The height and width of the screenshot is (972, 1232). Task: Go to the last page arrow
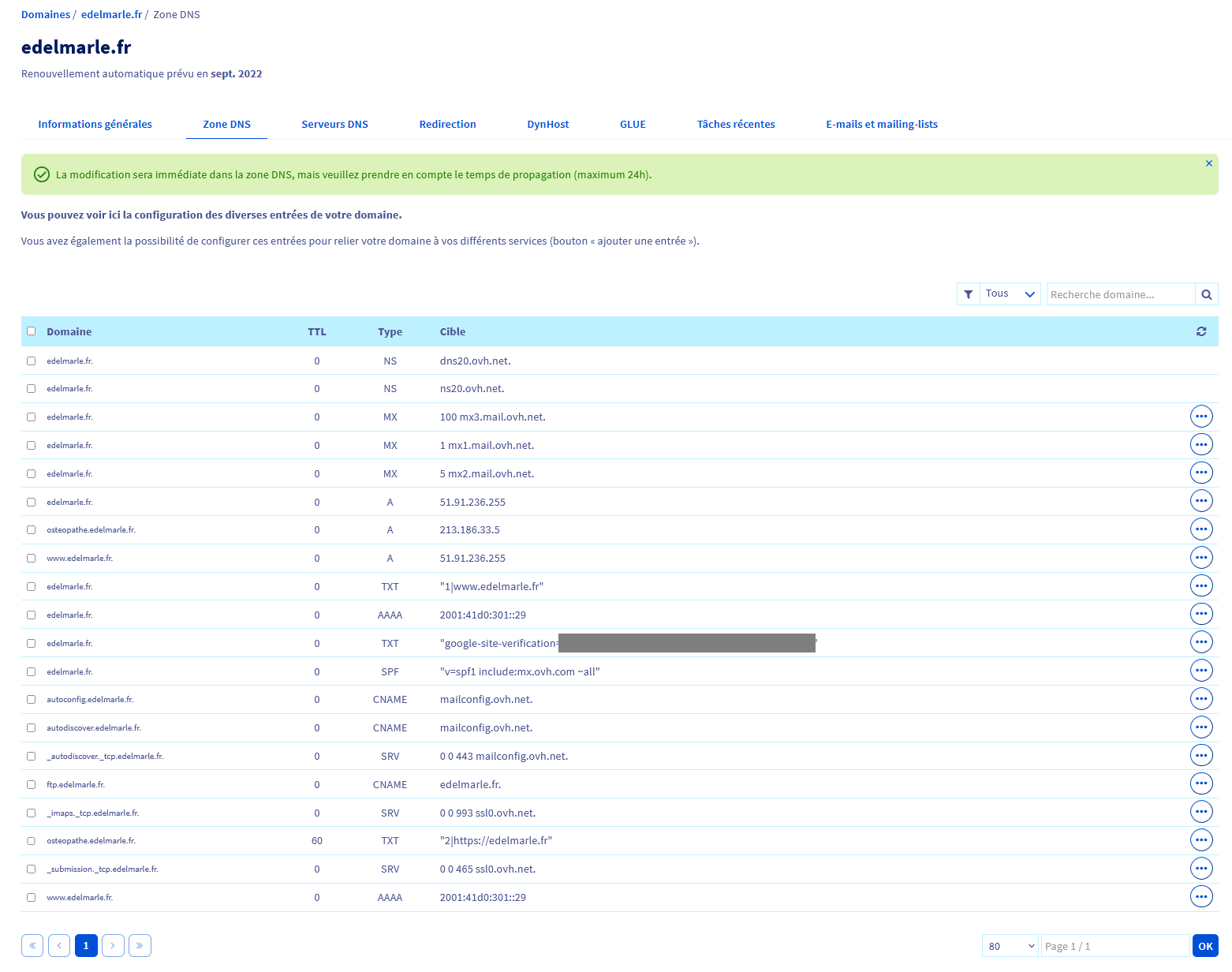[140, 945]
